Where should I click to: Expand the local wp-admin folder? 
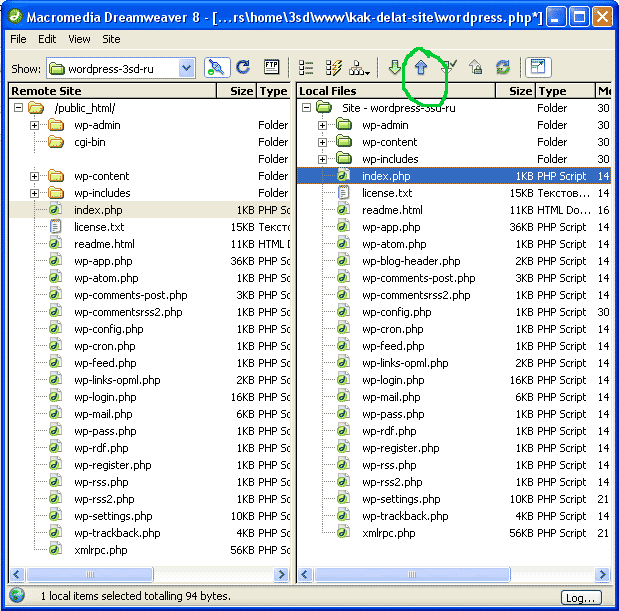pos(323,125)
